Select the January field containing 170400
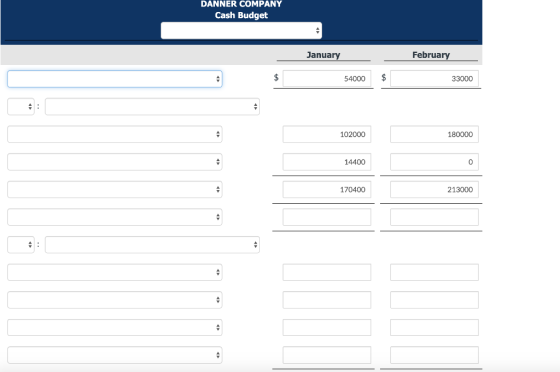The width and height of the screenshot is (560, 372). point(327,190)
